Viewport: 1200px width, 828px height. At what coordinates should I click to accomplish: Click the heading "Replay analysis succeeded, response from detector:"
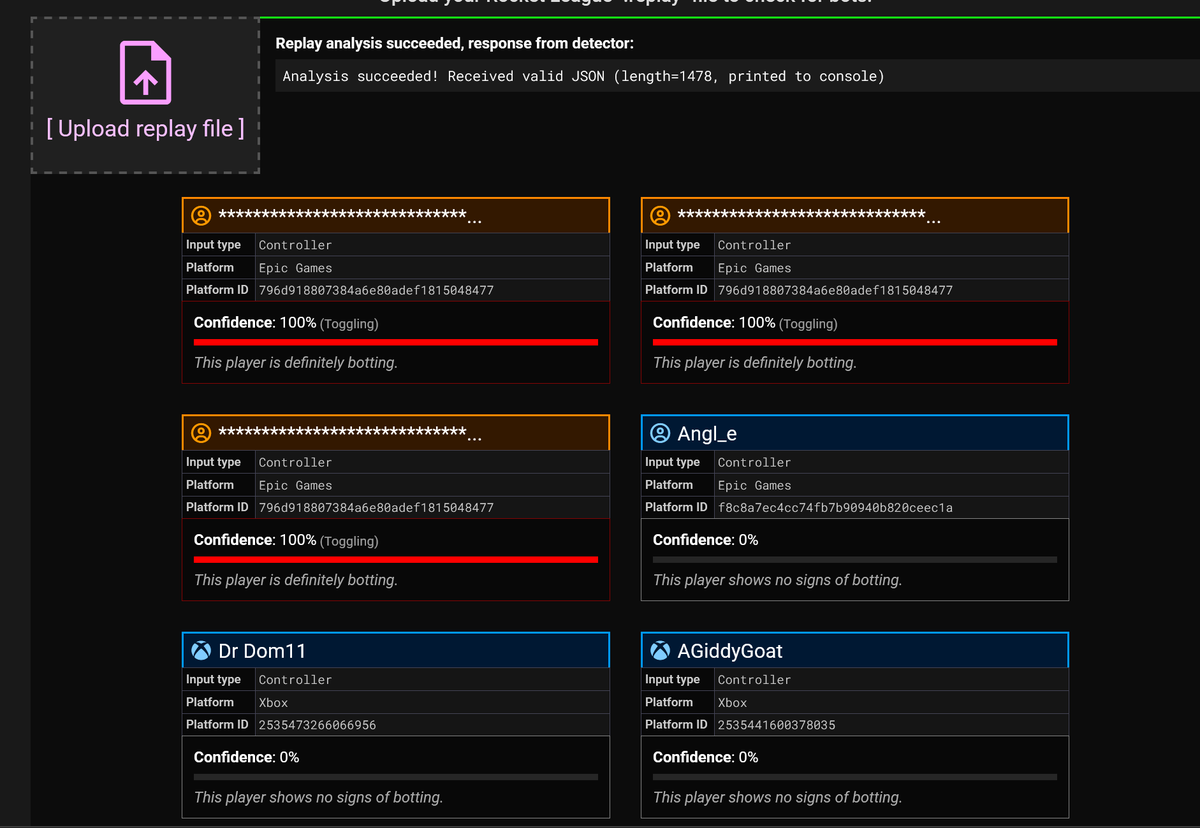tap(455, 44)
